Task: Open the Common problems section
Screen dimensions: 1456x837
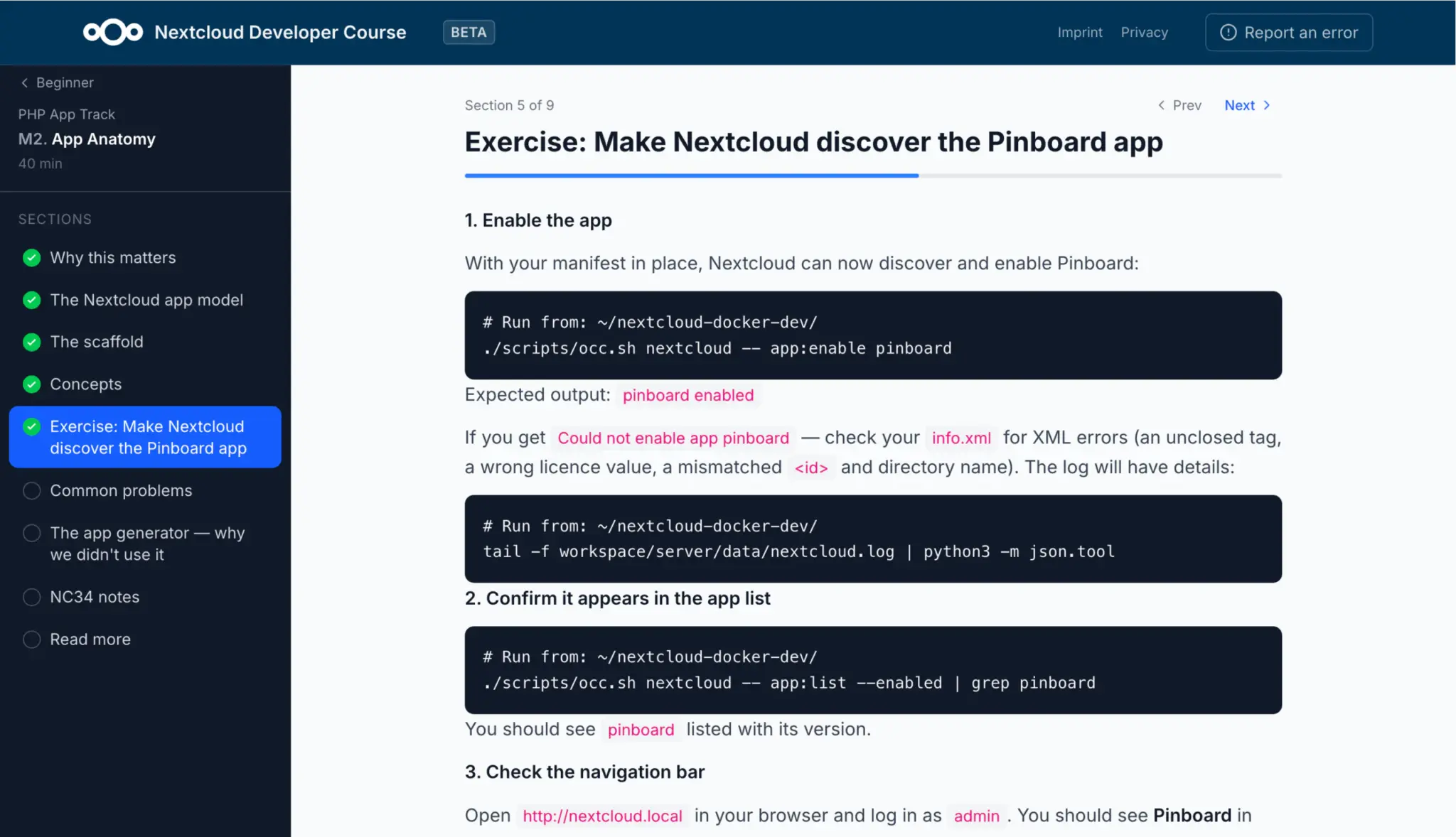Action: [x=145, y=490]
